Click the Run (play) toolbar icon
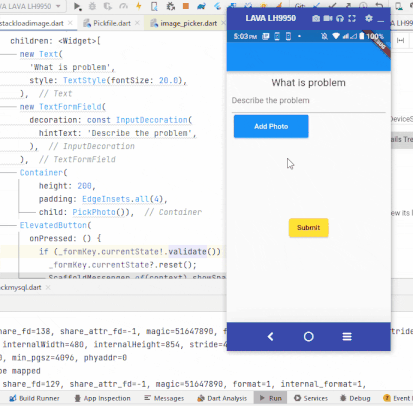 click(77, 6)
